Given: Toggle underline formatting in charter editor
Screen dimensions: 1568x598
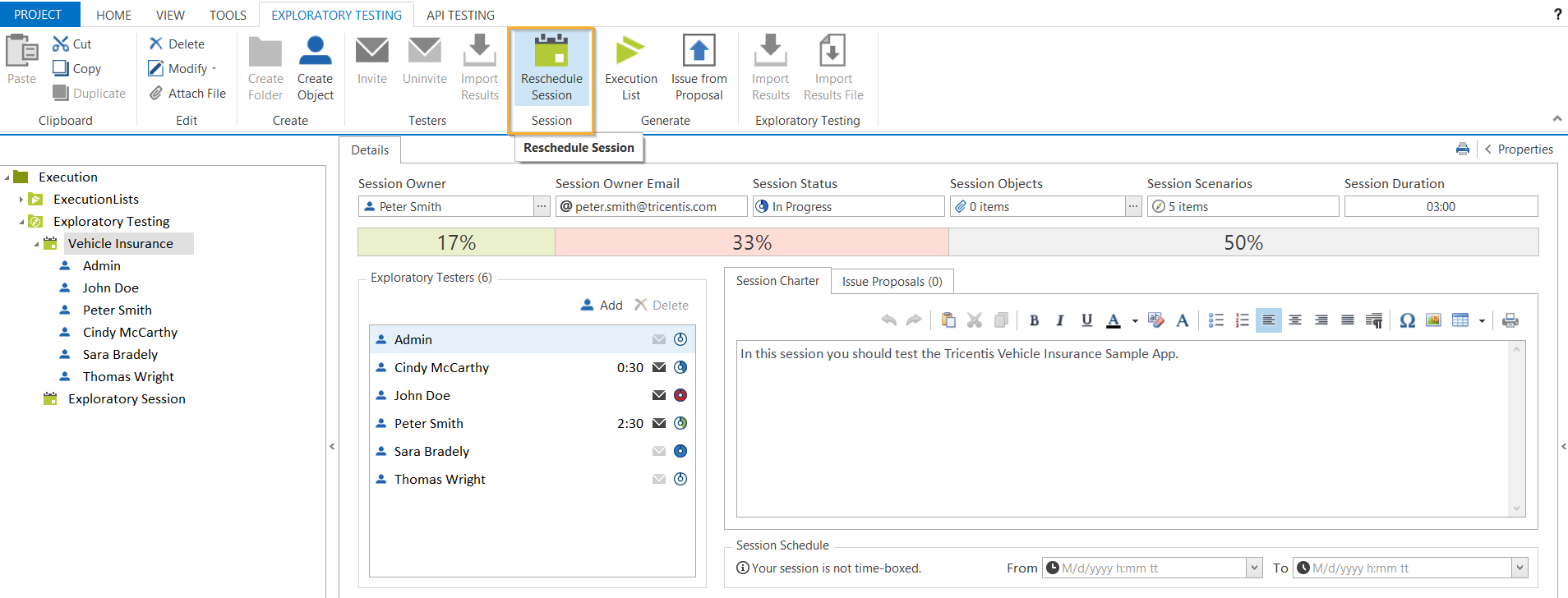Looking at the screenshot, I should click(x=1086, y=320).
